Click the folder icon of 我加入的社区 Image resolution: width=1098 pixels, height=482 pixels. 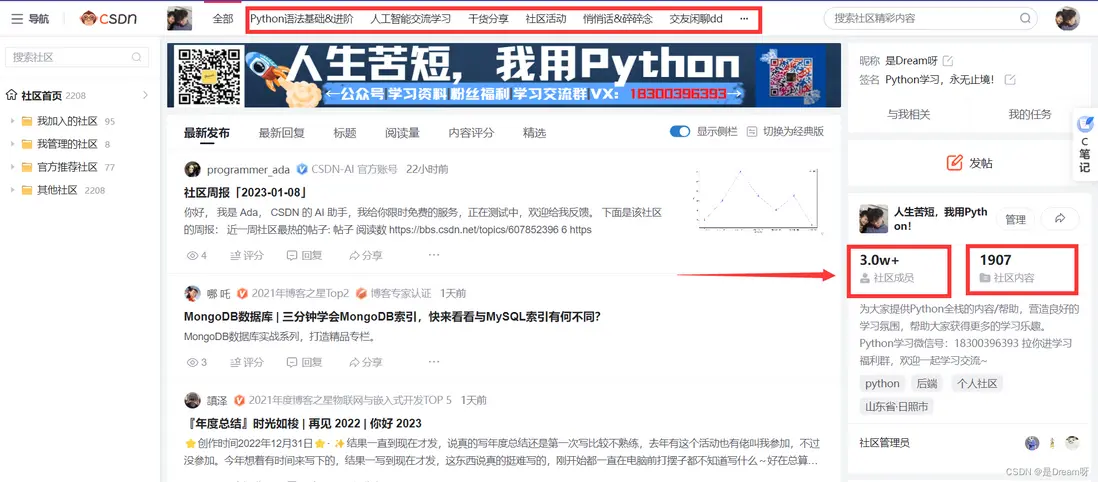tap(27, 121)
